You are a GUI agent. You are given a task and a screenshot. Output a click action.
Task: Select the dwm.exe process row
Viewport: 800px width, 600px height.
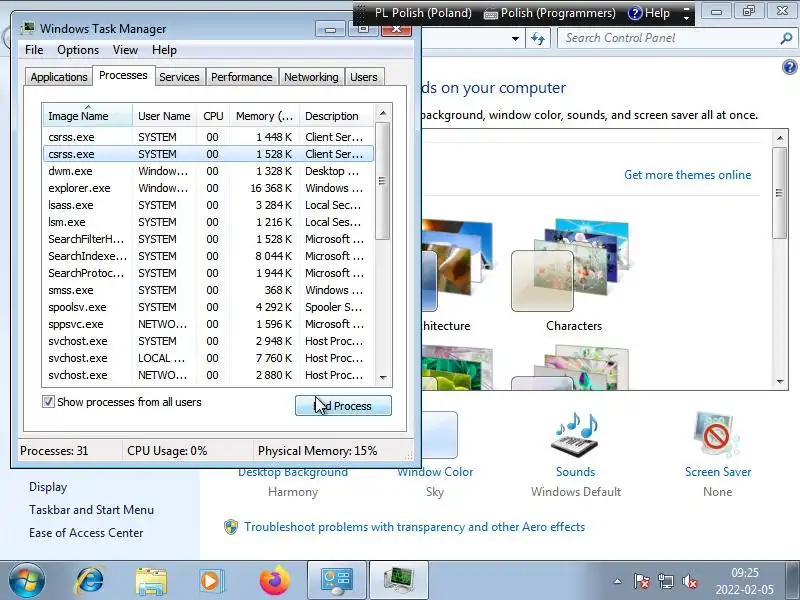coord(209,171)
